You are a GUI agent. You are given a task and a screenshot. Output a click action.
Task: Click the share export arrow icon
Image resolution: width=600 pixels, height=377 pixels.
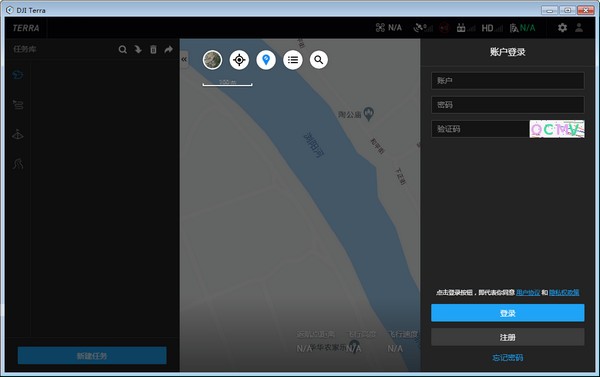[168, 49]
